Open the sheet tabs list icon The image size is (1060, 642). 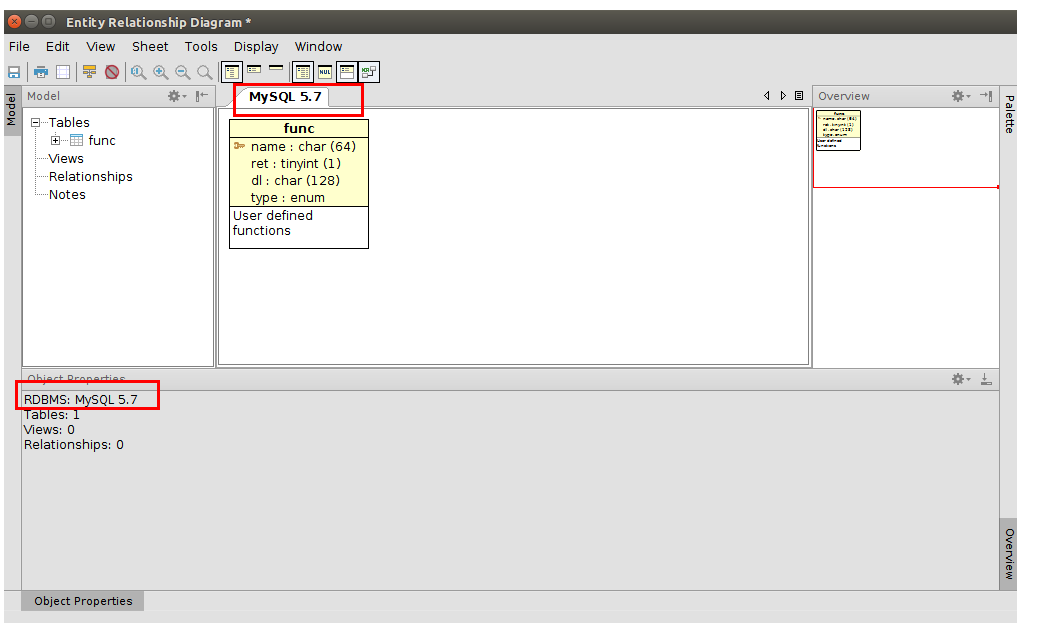tap(799, 96)
